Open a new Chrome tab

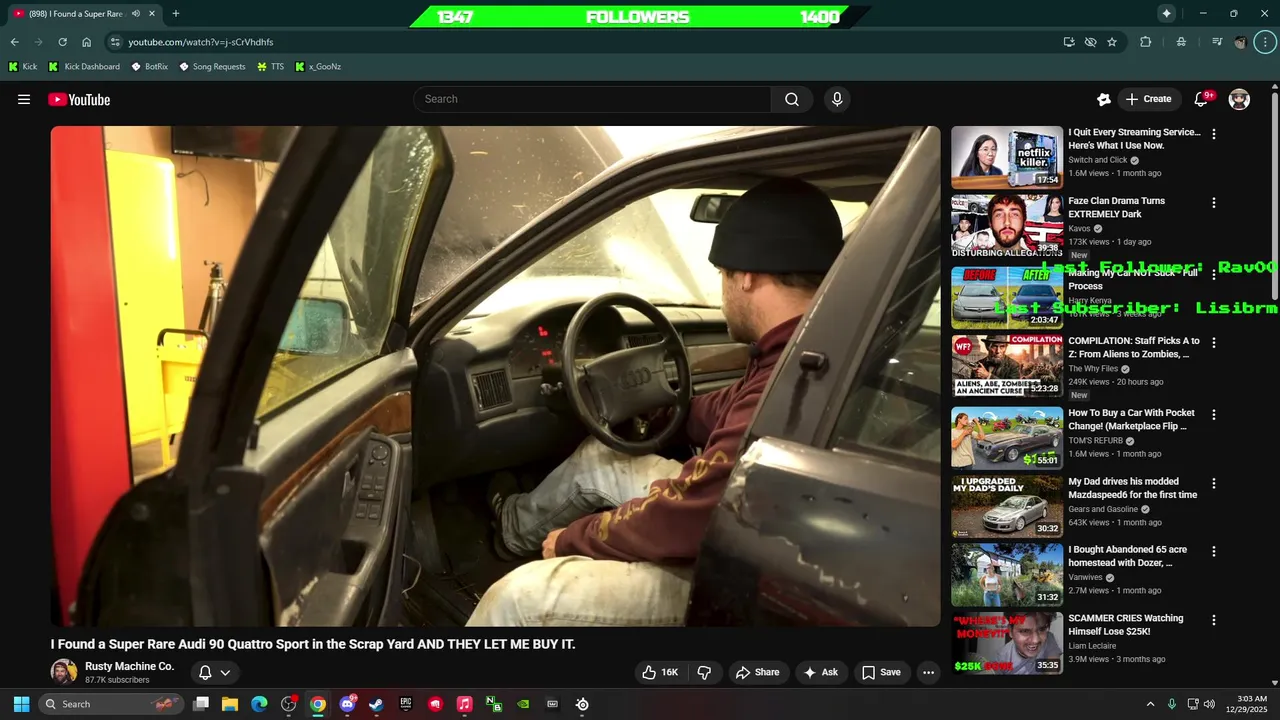(176, 14)
